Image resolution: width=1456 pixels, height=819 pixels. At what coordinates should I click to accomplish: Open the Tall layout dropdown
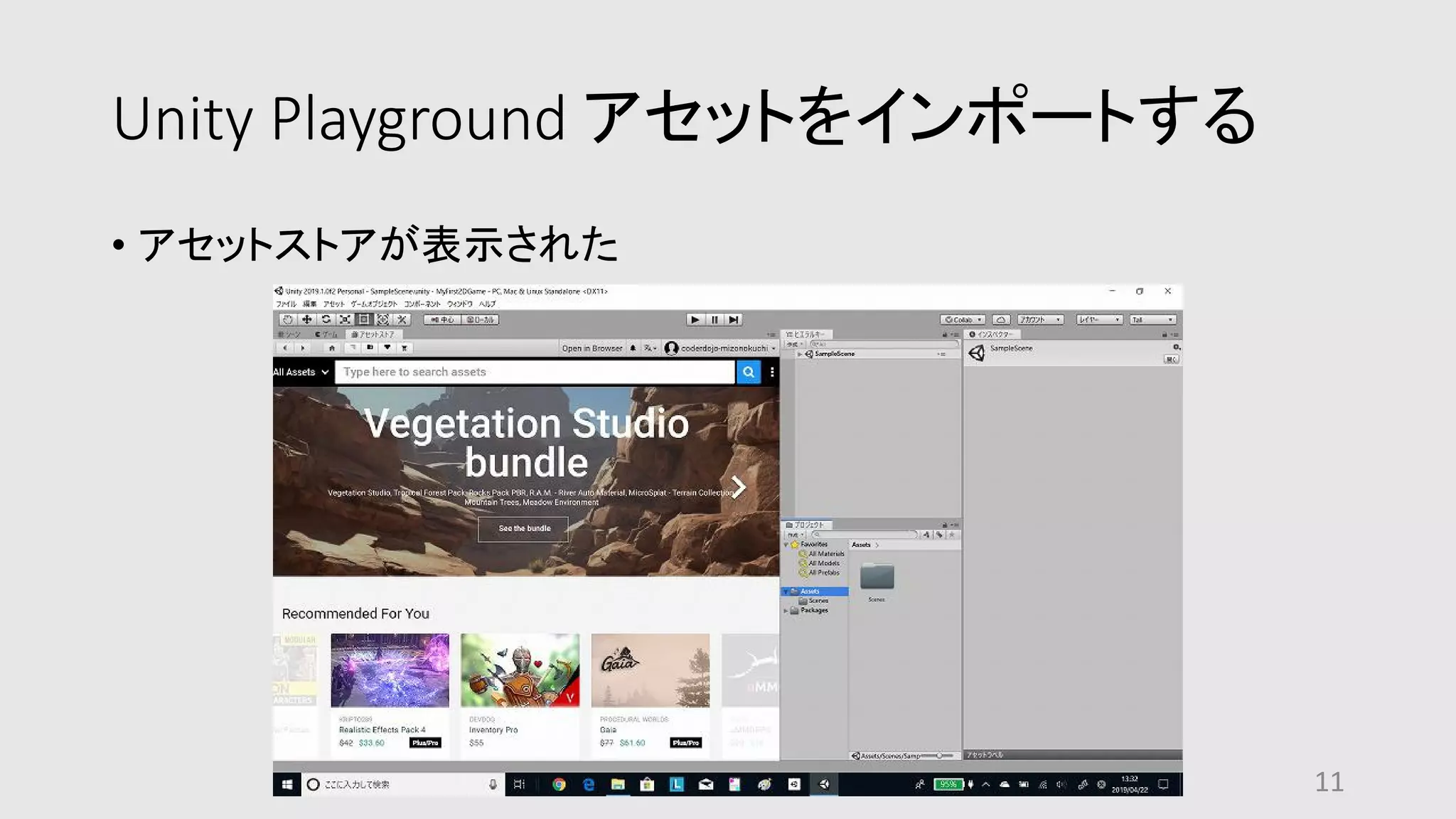(x=1153, y=320)
